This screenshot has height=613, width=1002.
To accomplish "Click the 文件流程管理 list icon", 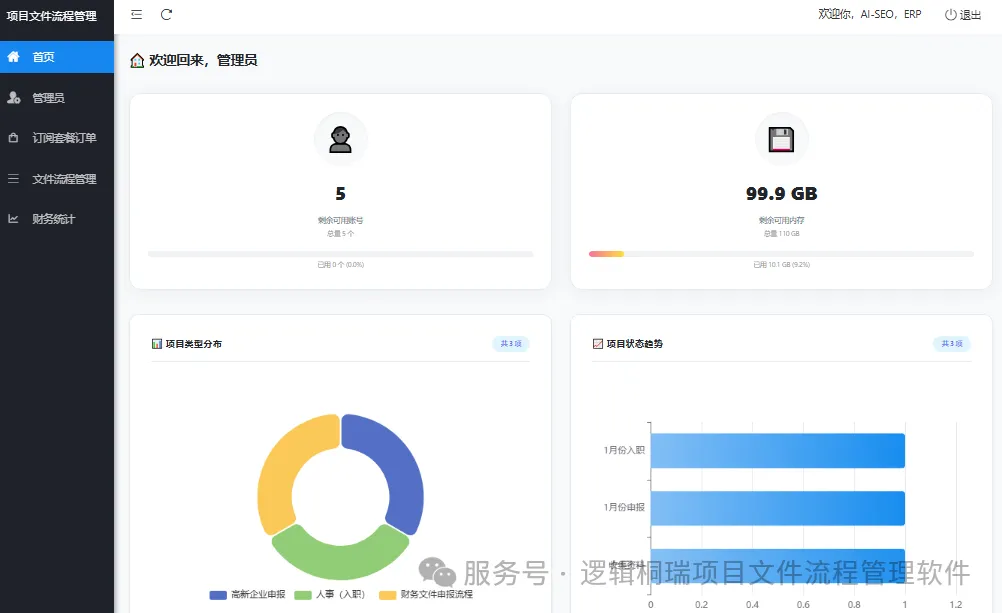I will [x=13, y=179].
